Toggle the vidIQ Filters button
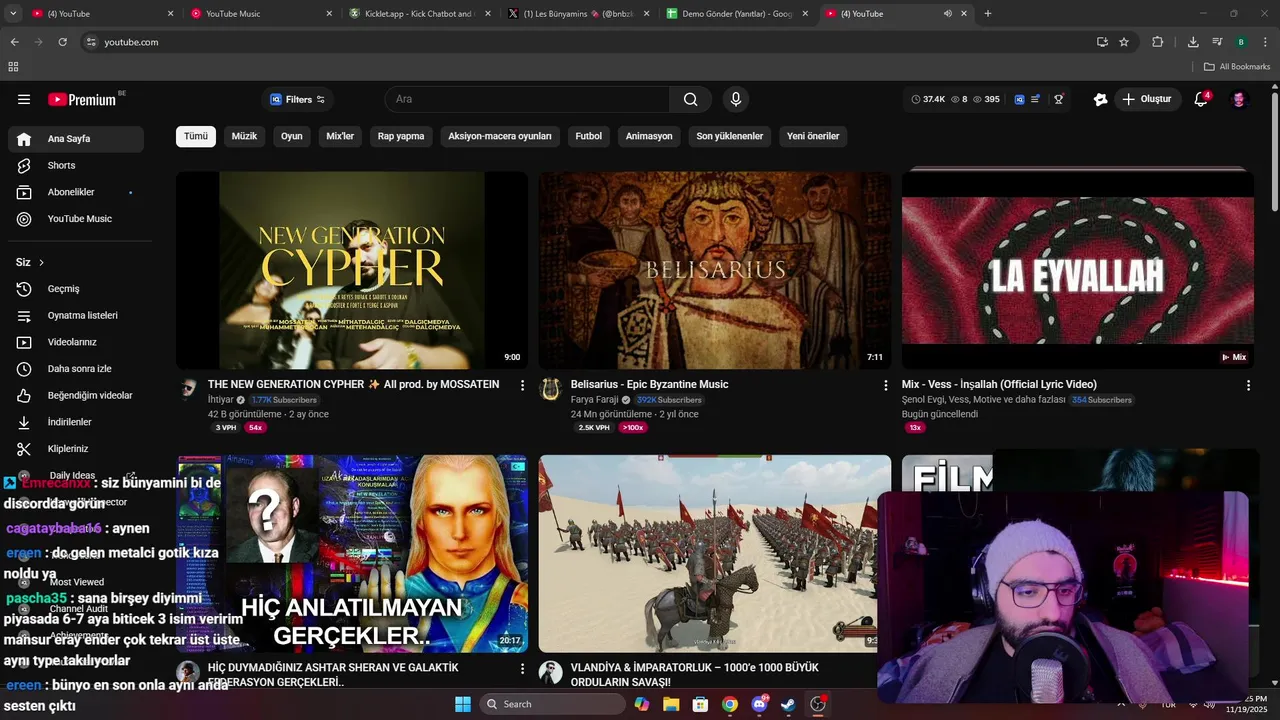The width and height of the screenshot is (1280, 720). pyautogui.click(x=298, y=99)
